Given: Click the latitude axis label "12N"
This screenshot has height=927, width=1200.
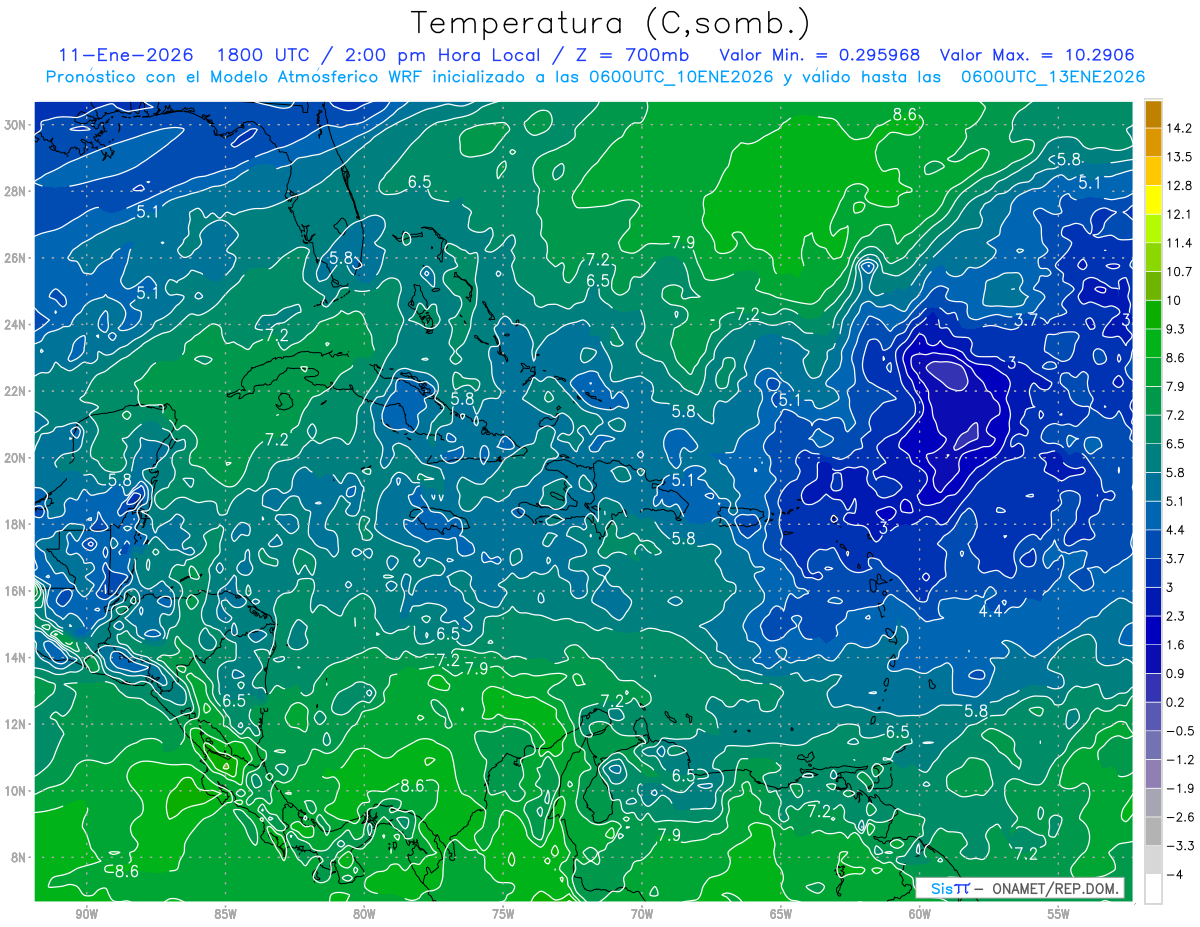Looking at the screenshot, I should (x=16, y=724).
